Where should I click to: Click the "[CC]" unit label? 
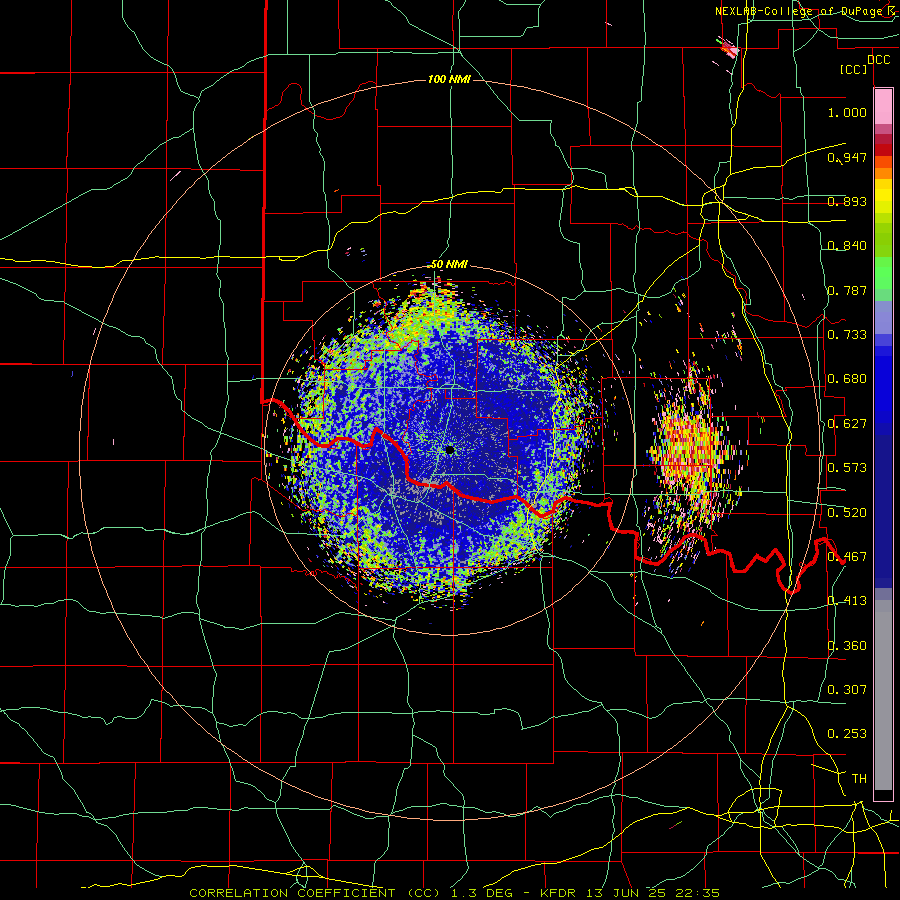[853, 70]
